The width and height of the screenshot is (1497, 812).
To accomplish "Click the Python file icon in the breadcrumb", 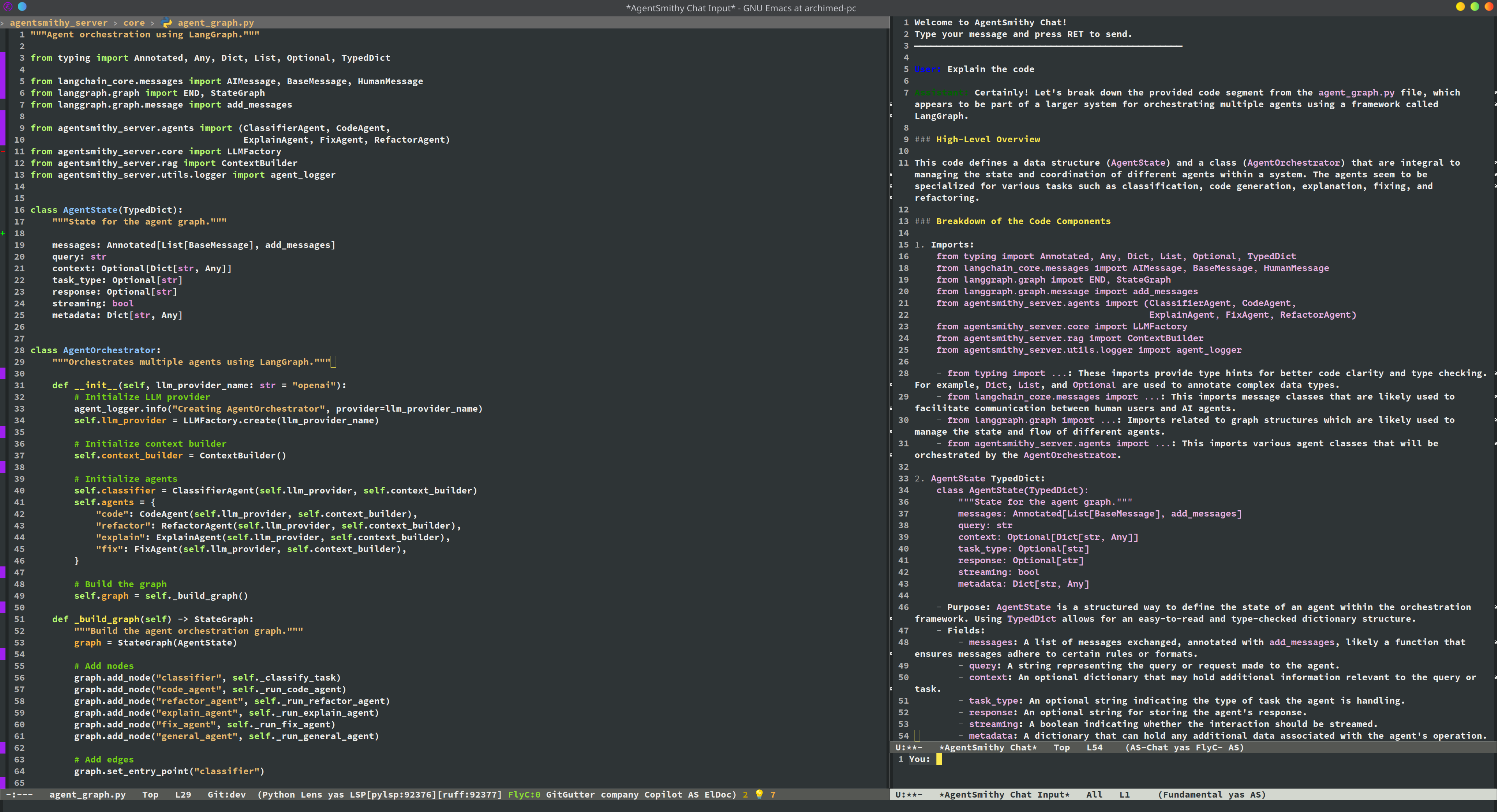I will tap(167, 23).
